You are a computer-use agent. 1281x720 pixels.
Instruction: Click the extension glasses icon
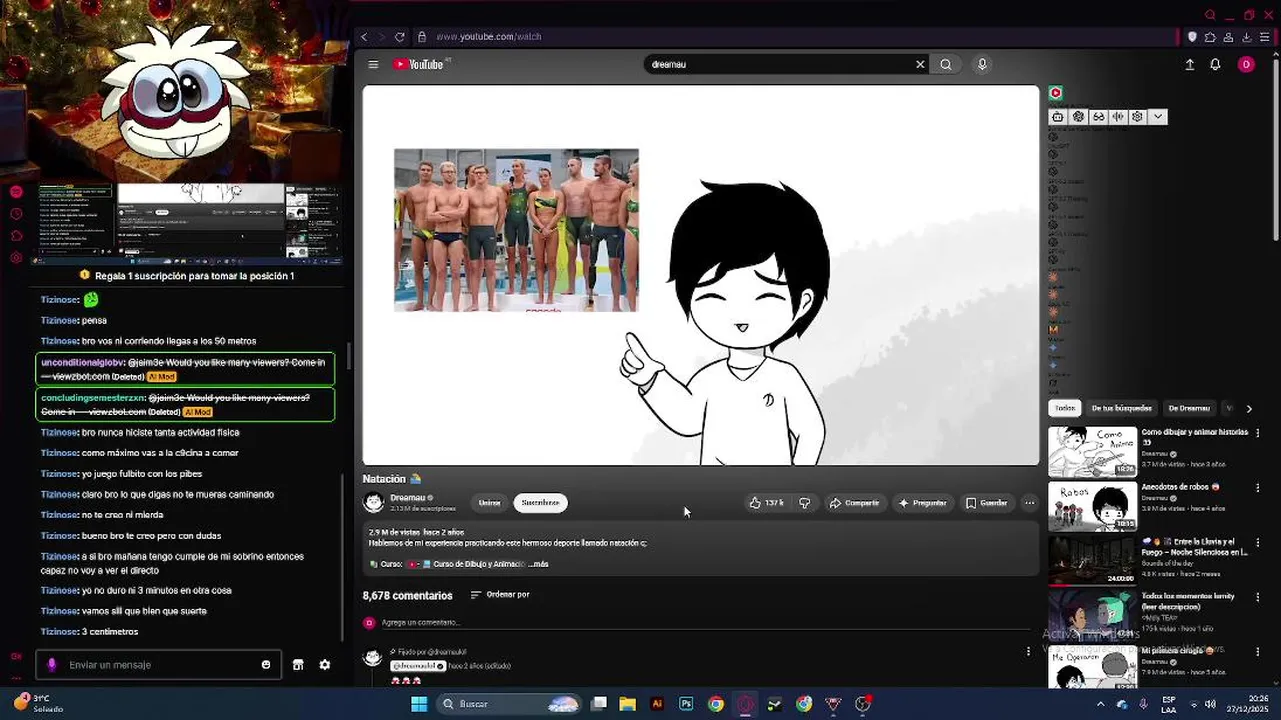[1098, 117]
